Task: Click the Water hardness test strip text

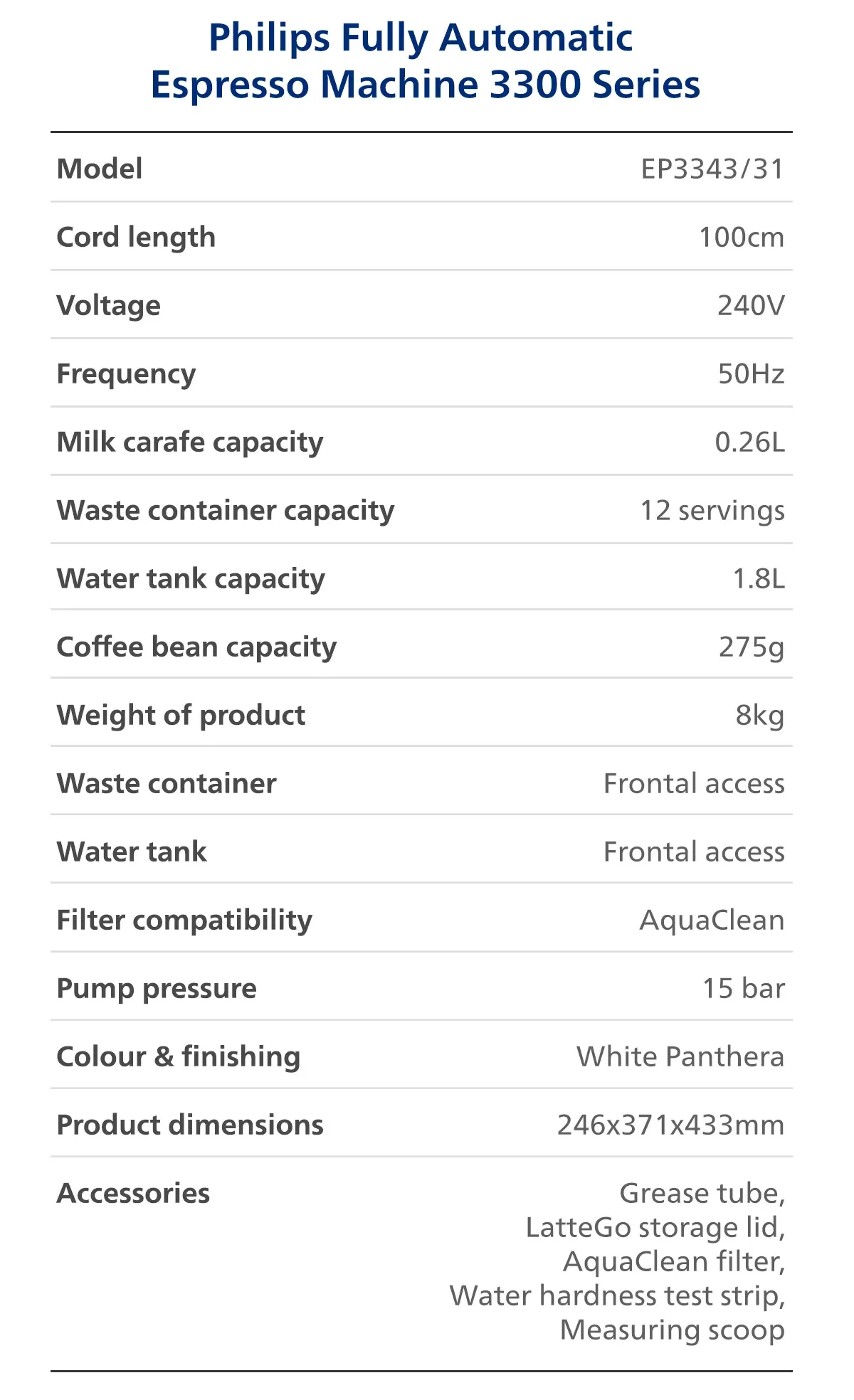Action: click(617, 1296)
